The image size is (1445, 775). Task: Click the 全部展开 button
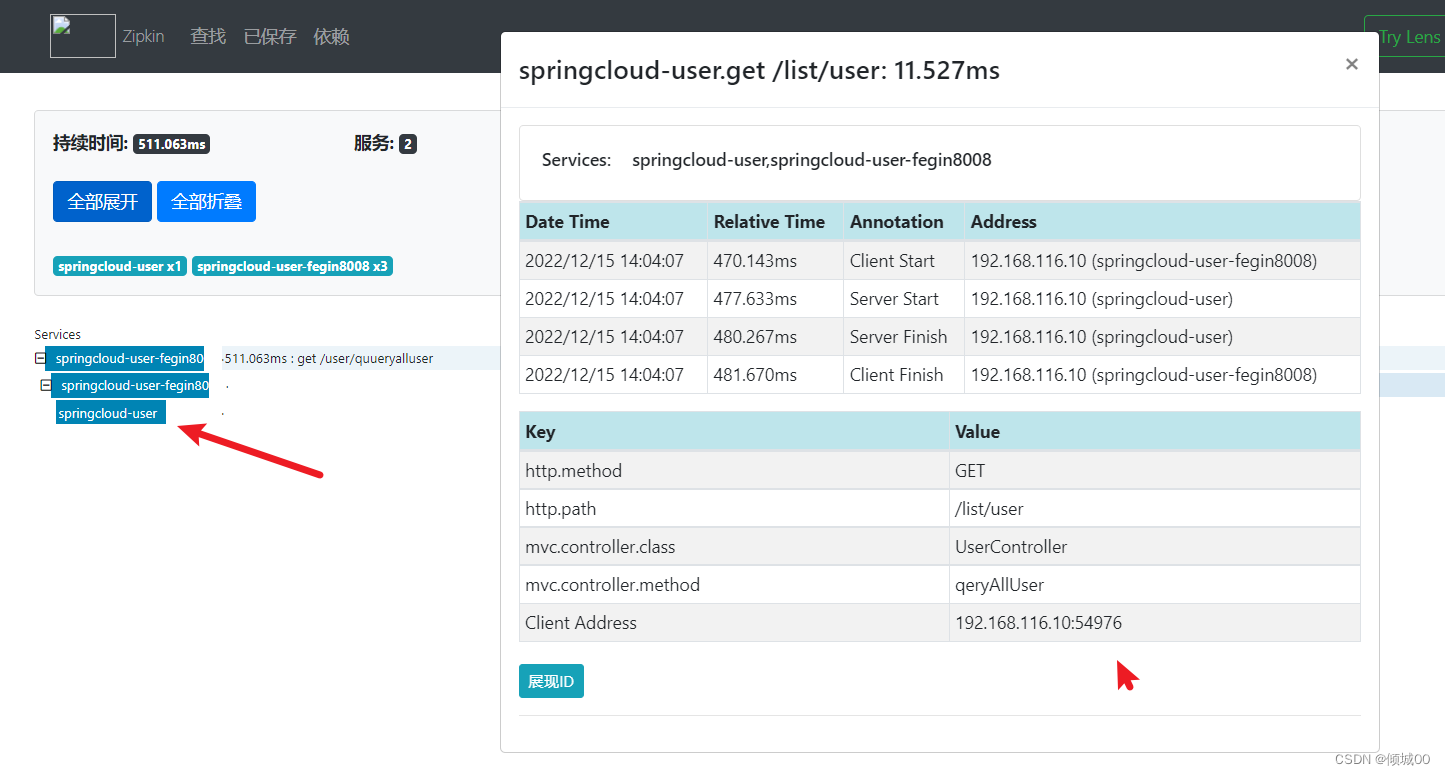(102, 201)
